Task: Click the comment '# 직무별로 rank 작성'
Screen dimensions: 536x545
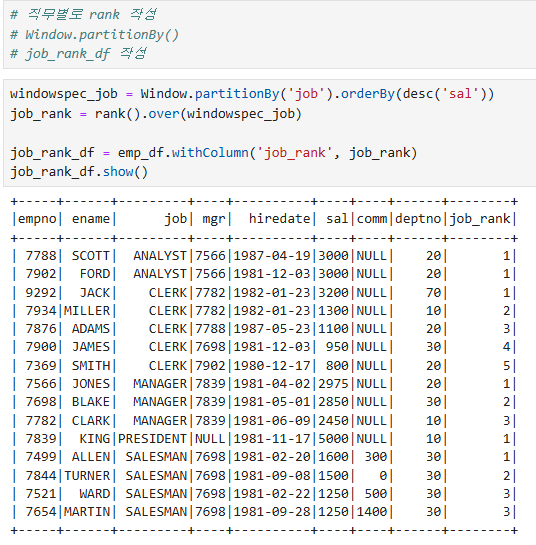Action: click(x=83, y=15)
